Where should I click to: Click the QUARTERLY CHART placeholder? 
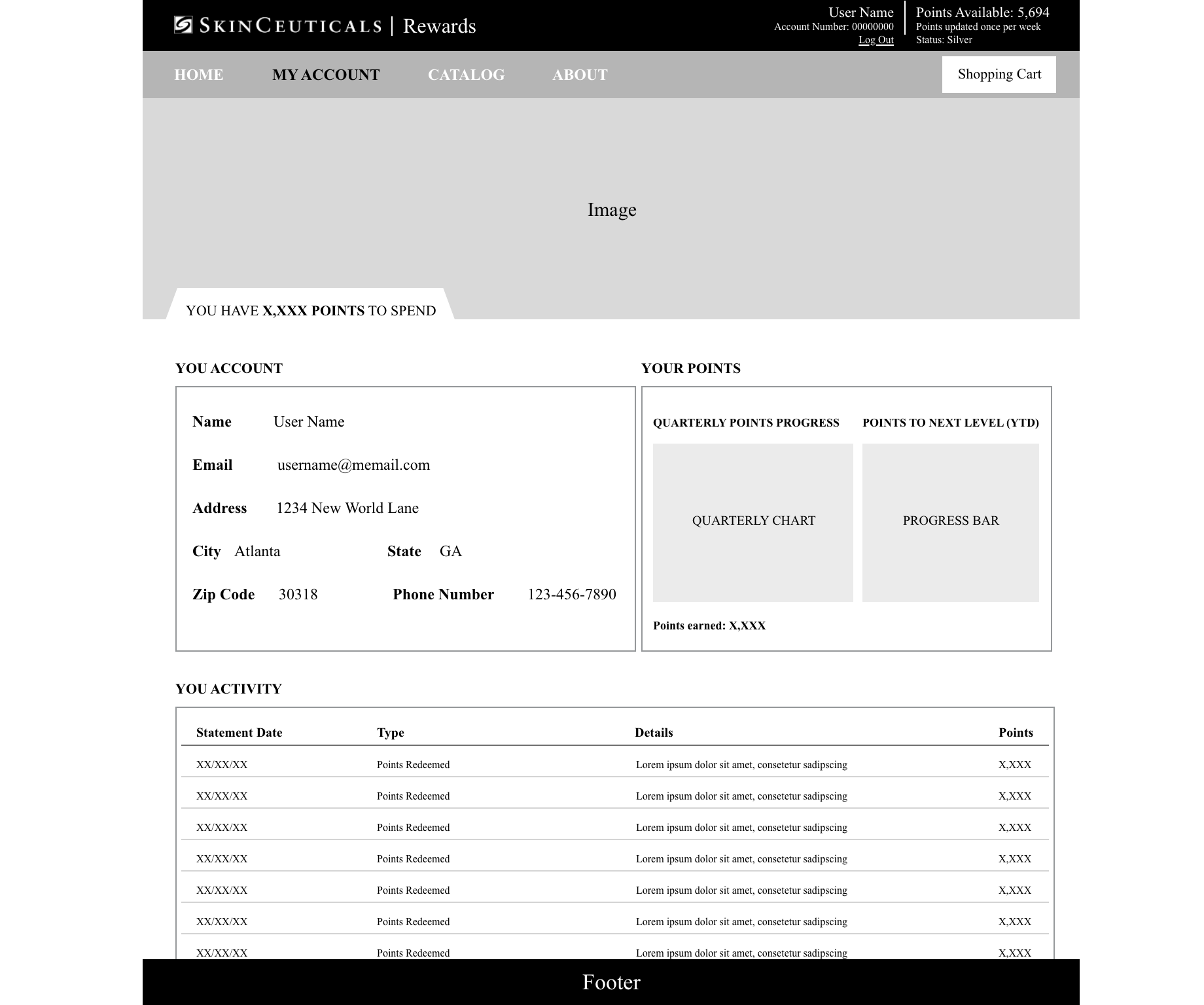pos(753,520)
